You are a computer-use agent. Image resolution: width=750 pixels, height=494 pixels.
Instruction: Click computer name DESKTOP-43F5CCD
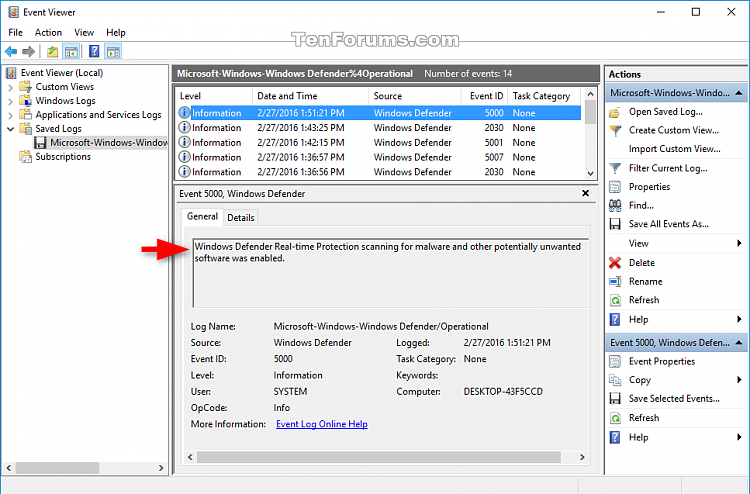[503, 392]
